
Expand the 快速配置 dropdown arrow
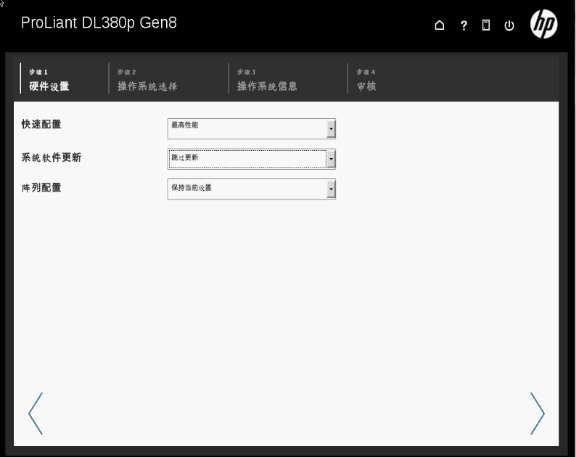331,129
